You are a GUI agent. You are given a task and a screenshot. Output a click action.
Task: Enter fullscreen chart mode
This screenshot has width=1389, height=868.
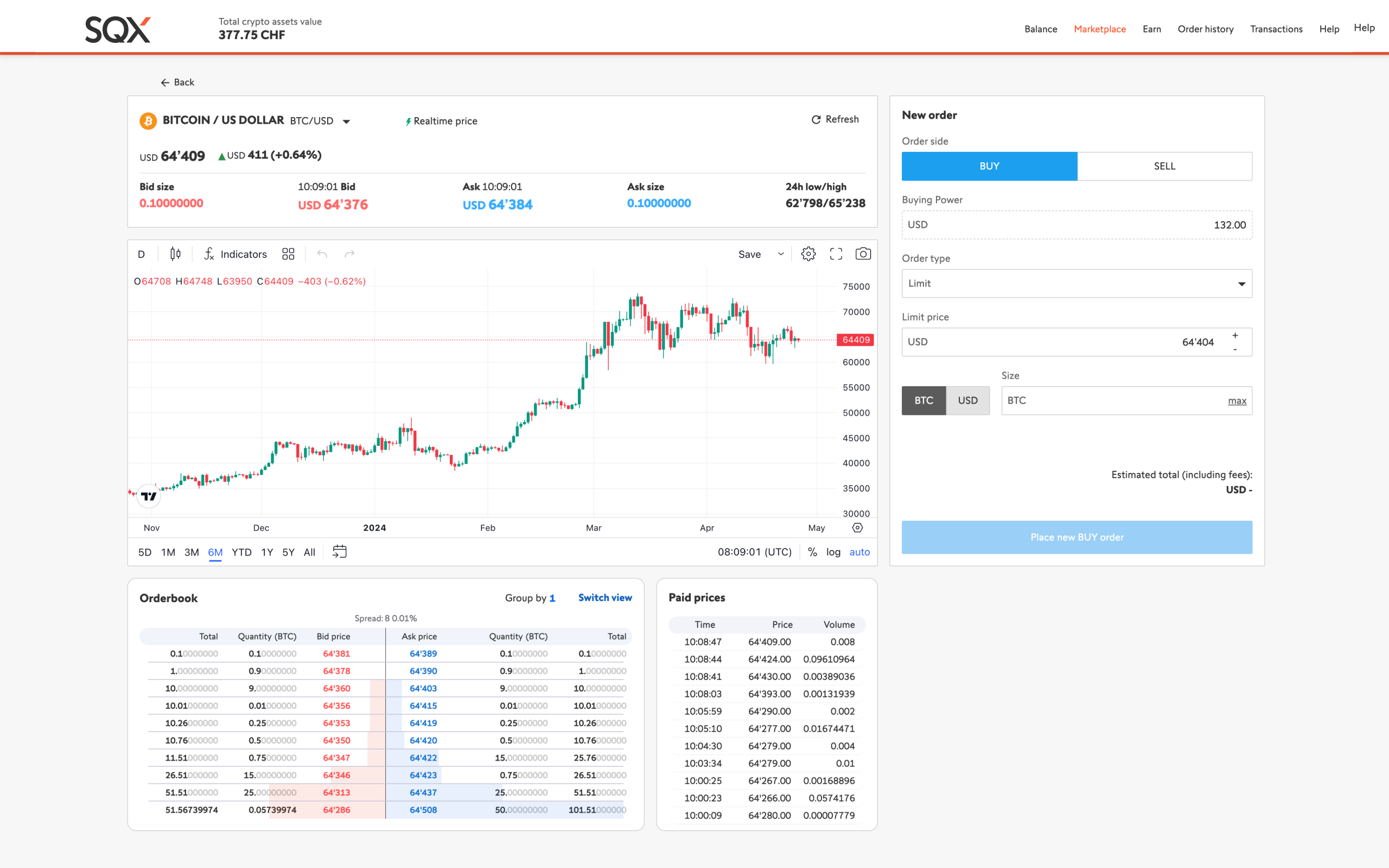coord(836,254)
